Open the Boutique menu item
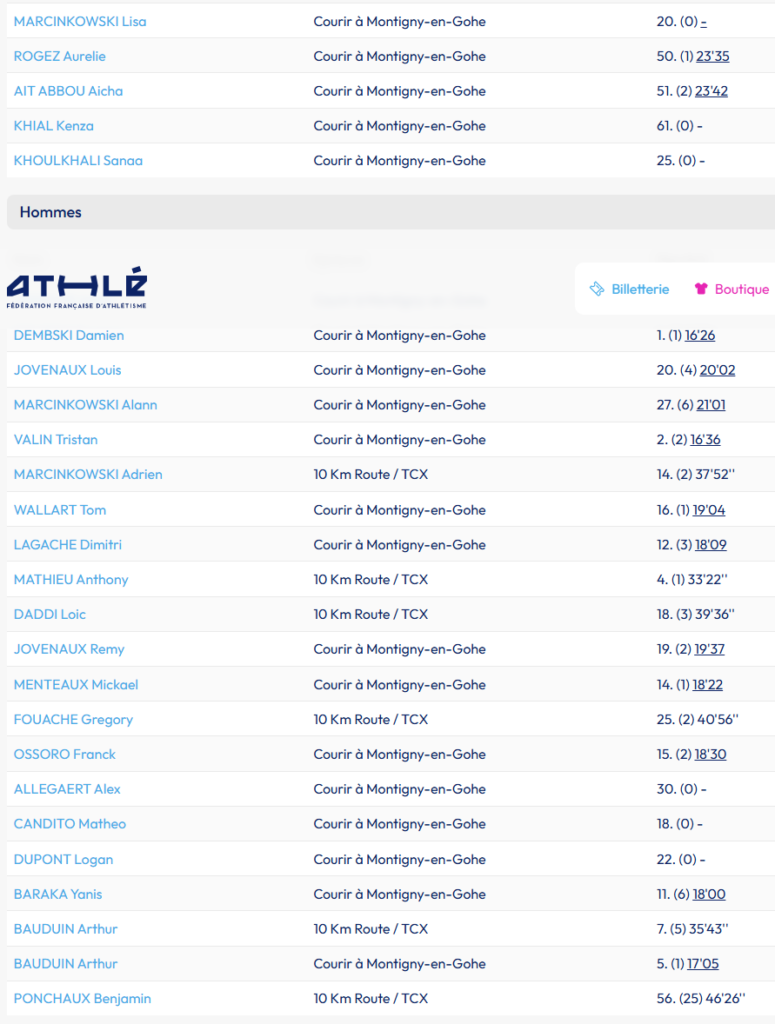 click(x=741, y=289)
